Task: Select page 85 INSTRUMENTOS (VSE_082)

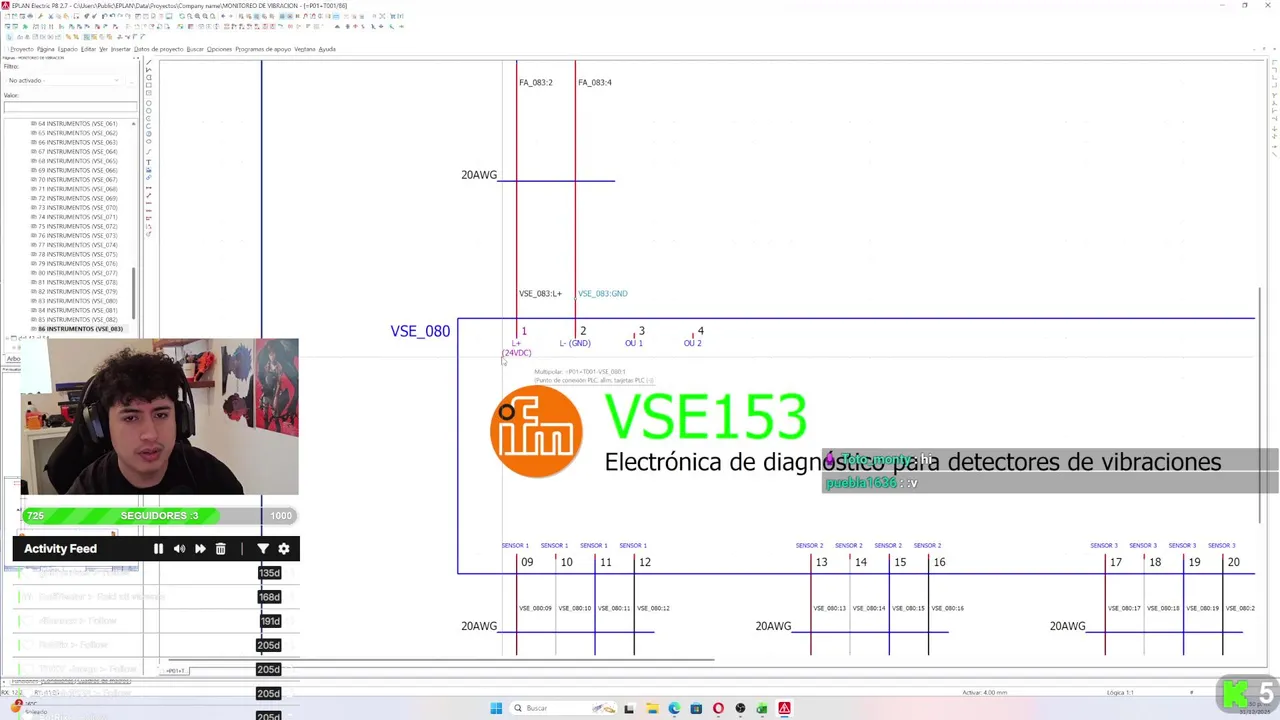Action: click(77, 319)
